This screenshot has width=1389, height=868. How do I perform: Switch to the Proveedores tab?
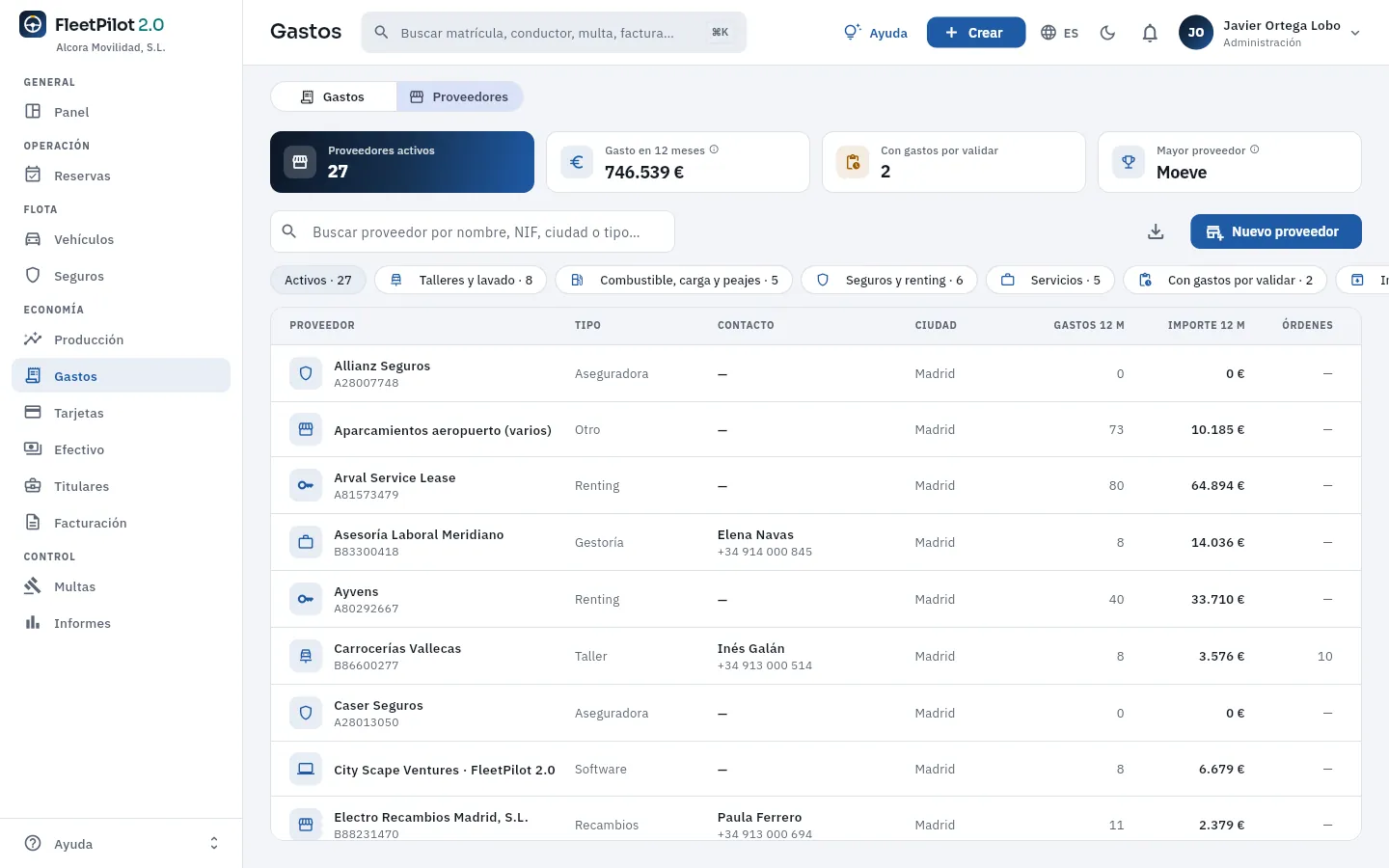tap(459, 96)
